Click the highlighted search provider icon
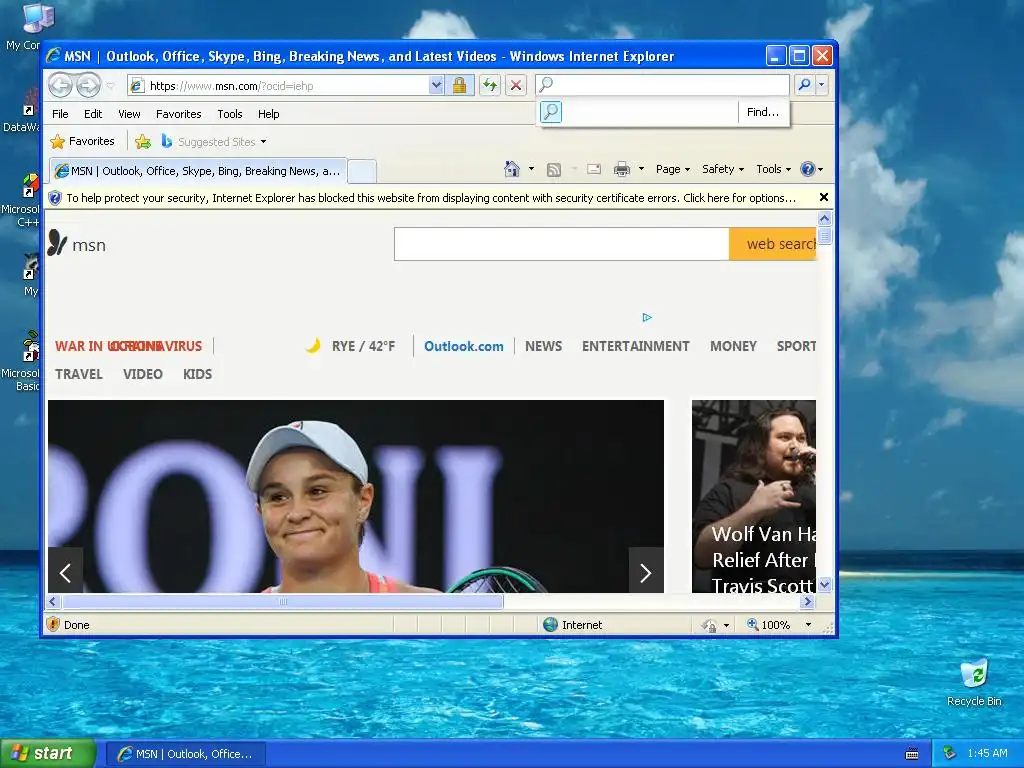 pyautogui.click(x=551, y=112)
